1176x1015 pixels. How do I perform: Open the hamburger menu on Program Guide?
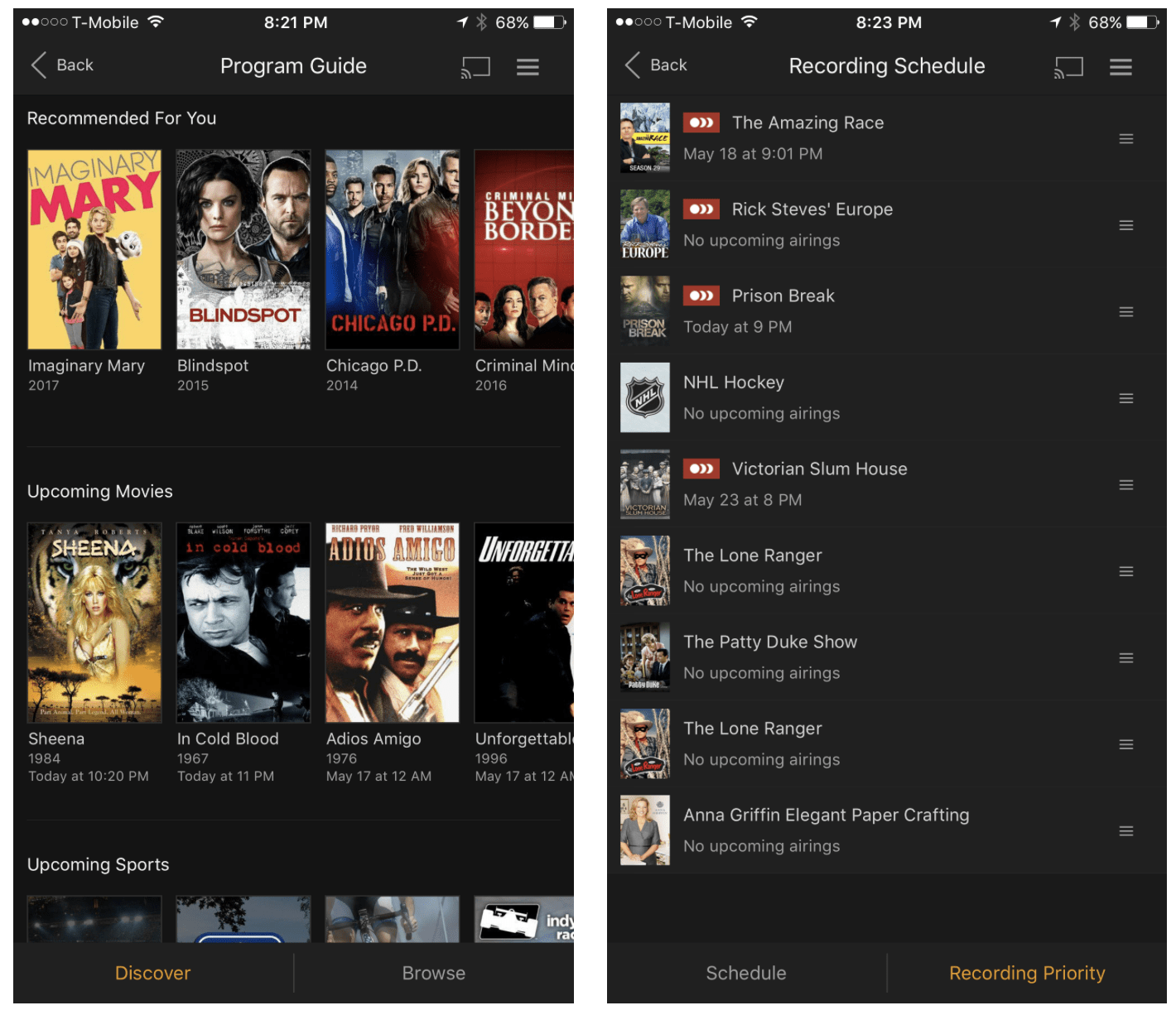[528, 66]
